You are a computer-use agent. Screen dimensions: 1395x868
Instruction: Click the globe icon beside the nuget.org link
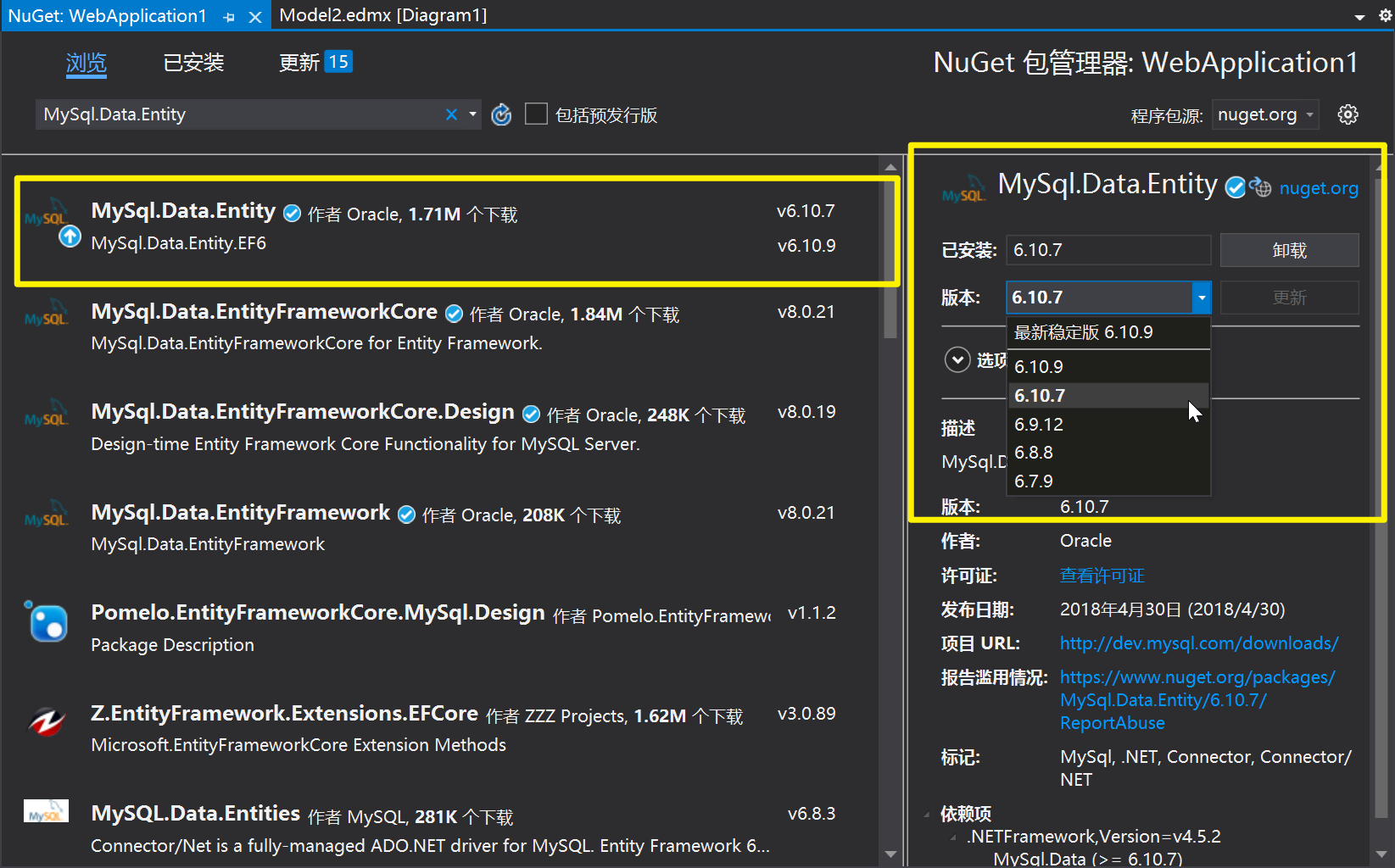point(1261,187)
